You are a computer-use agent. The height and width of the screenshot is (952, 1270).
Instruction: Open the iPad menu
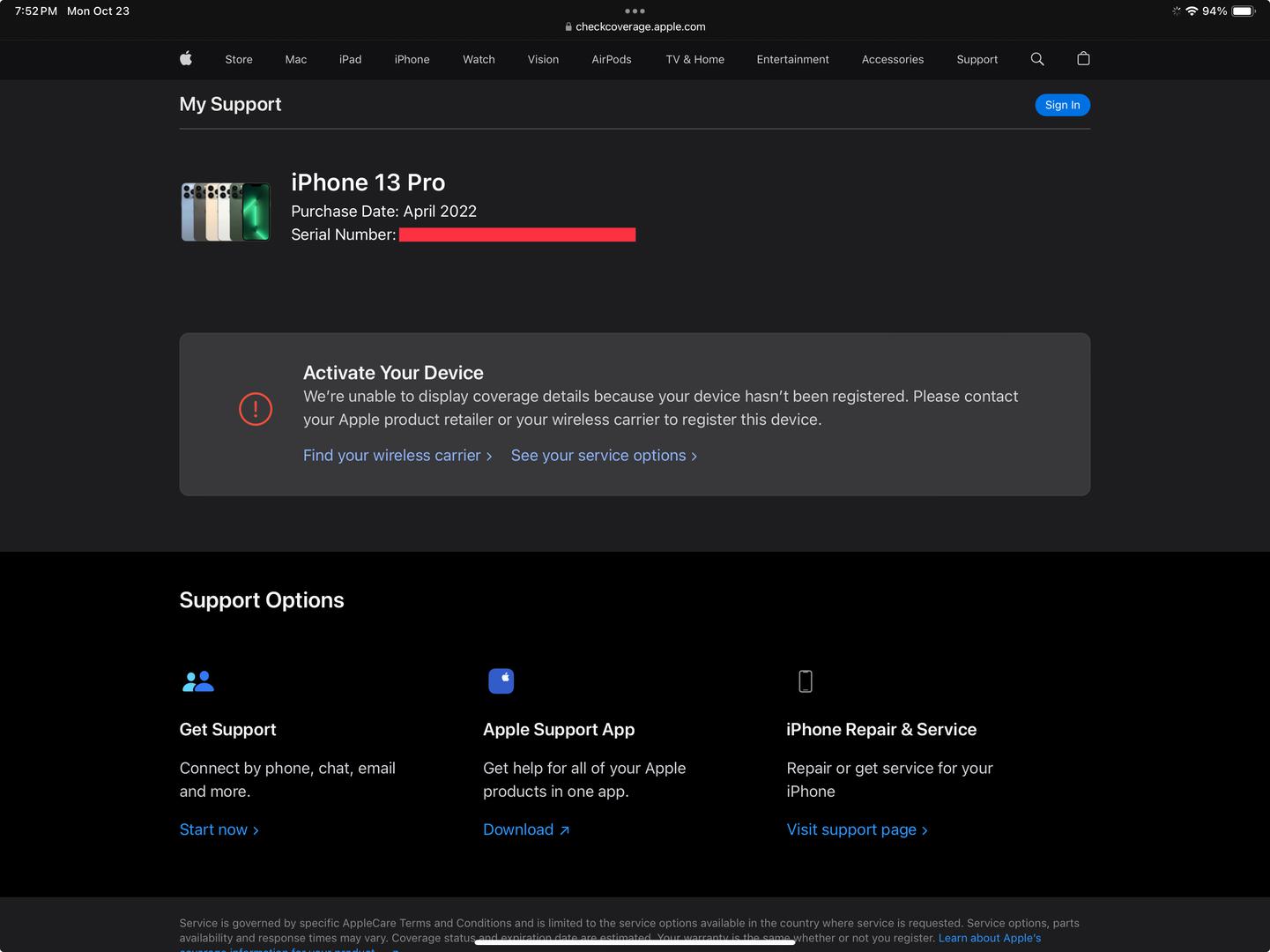tap(351, 59)
